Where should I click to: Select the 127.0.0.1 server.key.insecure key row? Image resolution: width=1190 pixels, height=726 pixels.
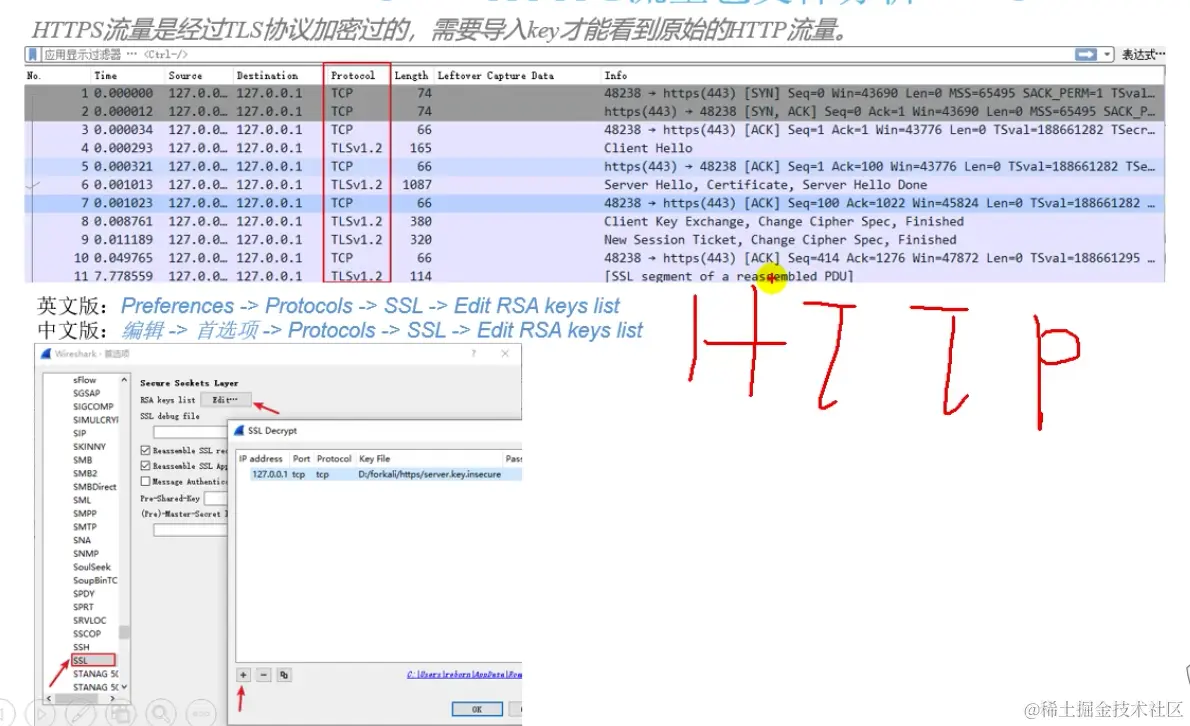[x=379, y=474]
